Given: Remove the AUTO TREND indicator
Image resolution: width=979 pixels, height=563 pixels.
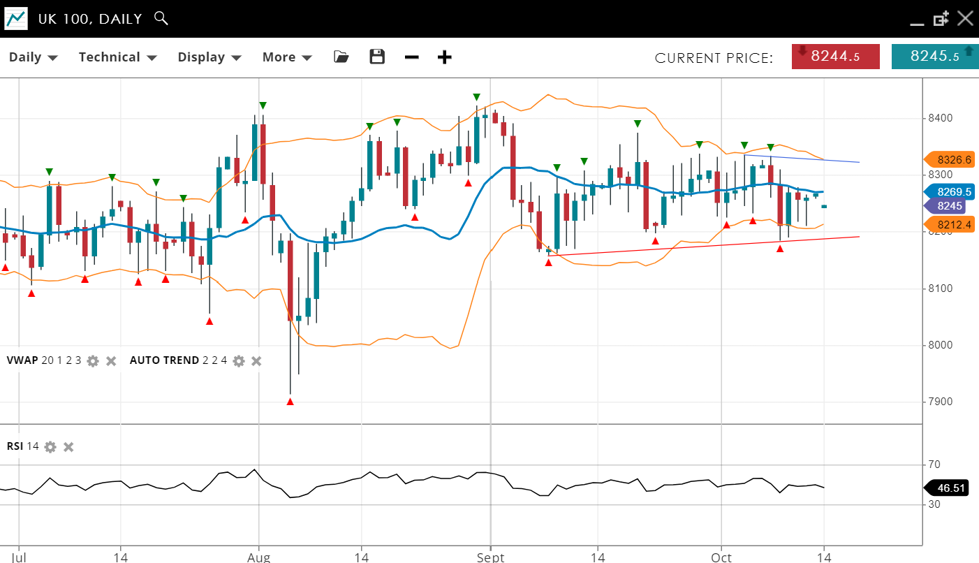Looking at the screenshot, I should click(x=256, y=361).
